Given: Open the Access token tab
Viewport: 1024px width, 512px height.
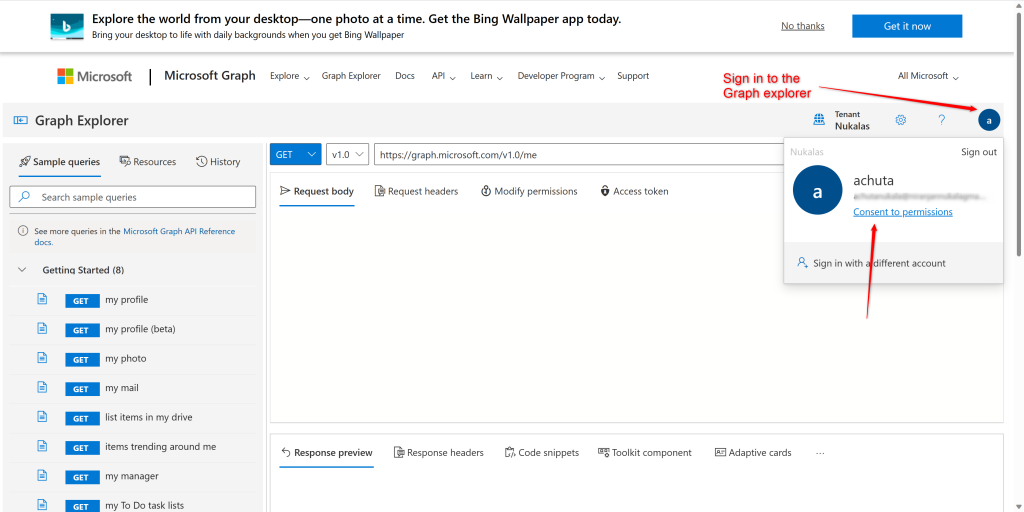Looking at the screenshot, I should [633, 191].
